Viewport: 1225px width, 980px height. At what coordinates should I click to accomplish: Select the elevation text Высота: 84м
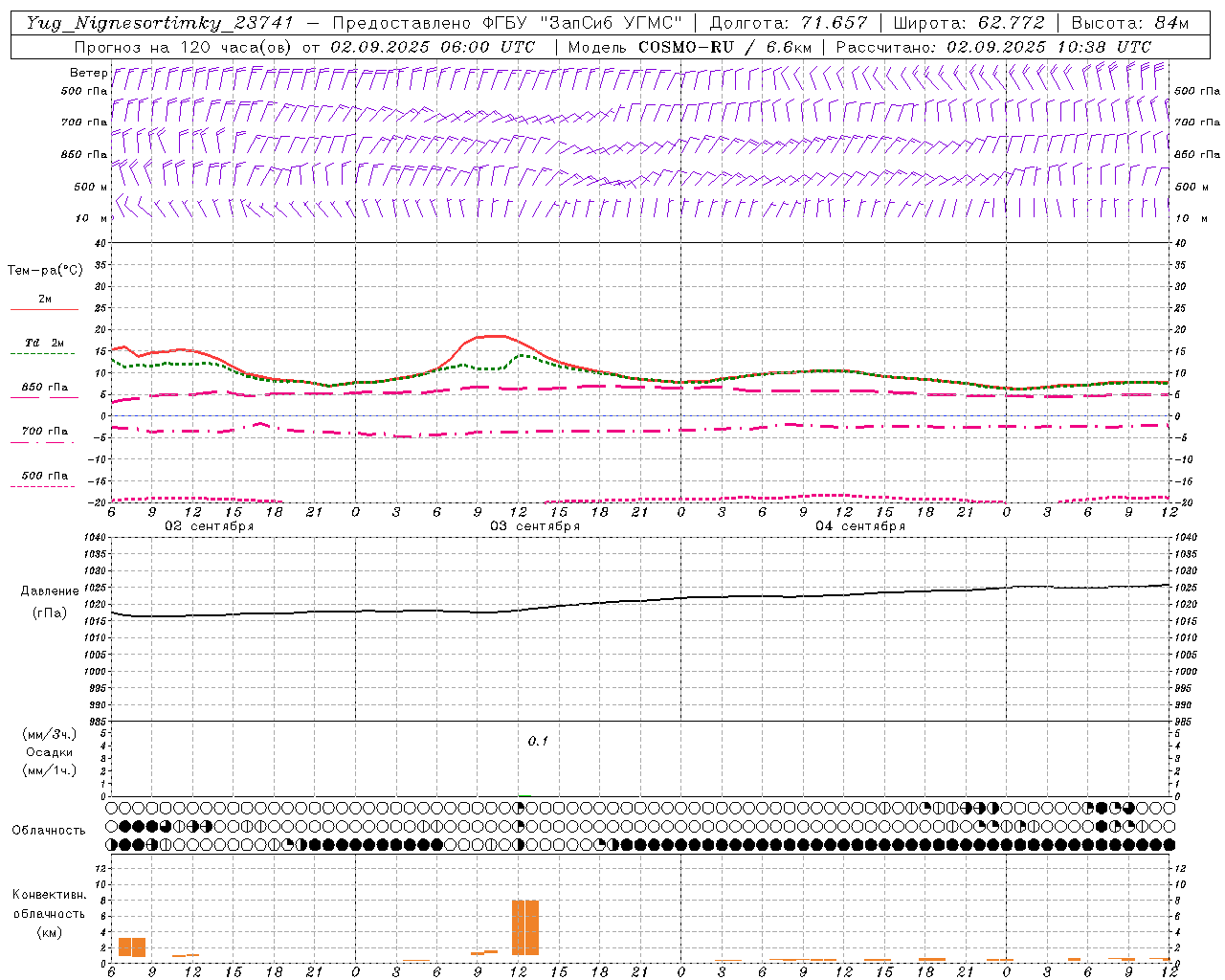pos(1129,23)
